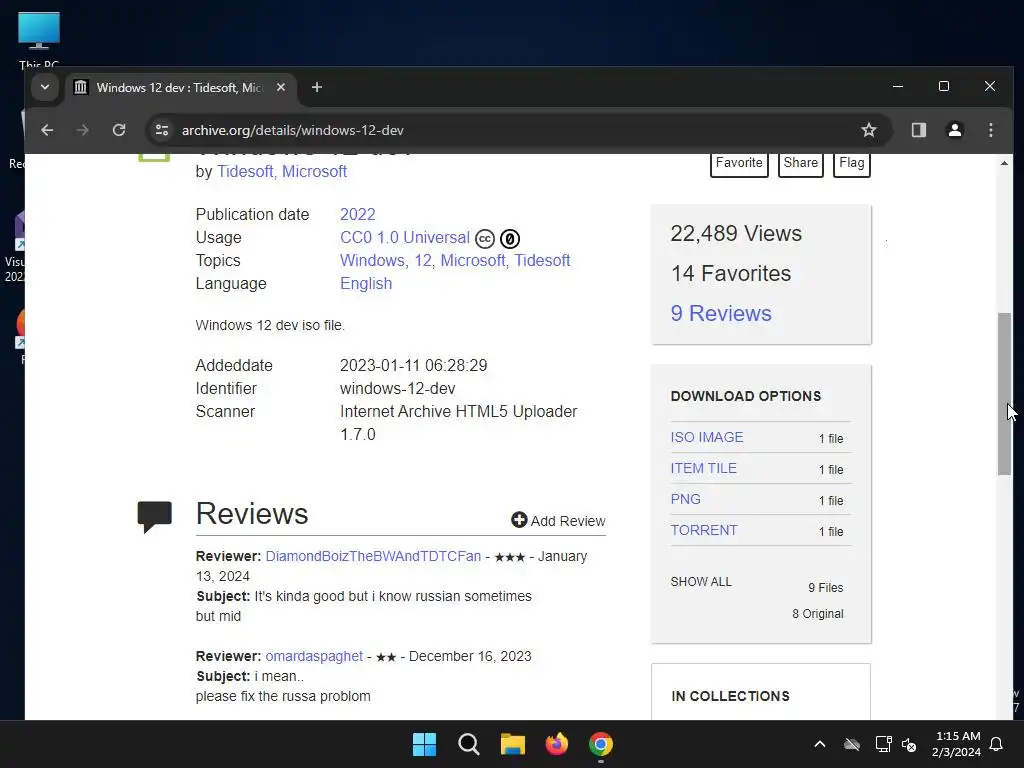Click the page vertical scrollbar thumb
1024x768 pixels.
(1004, 394)
